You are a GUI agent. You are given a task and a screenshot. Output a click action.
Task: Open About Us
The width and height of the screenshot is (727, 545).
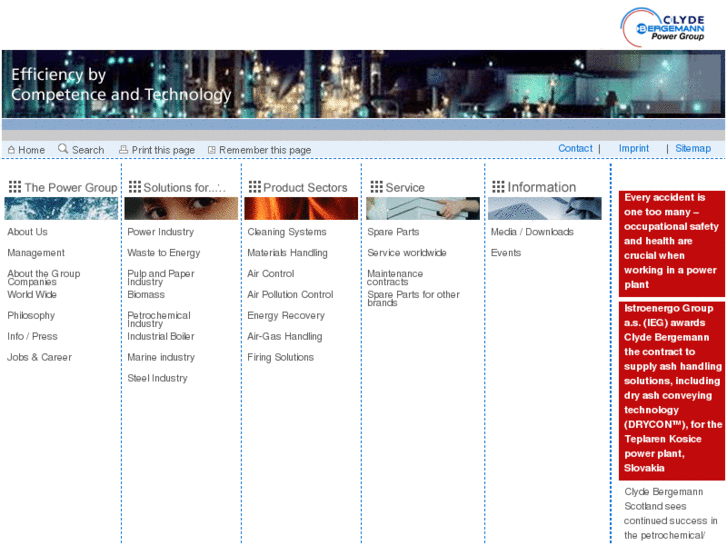coord(27,232)
